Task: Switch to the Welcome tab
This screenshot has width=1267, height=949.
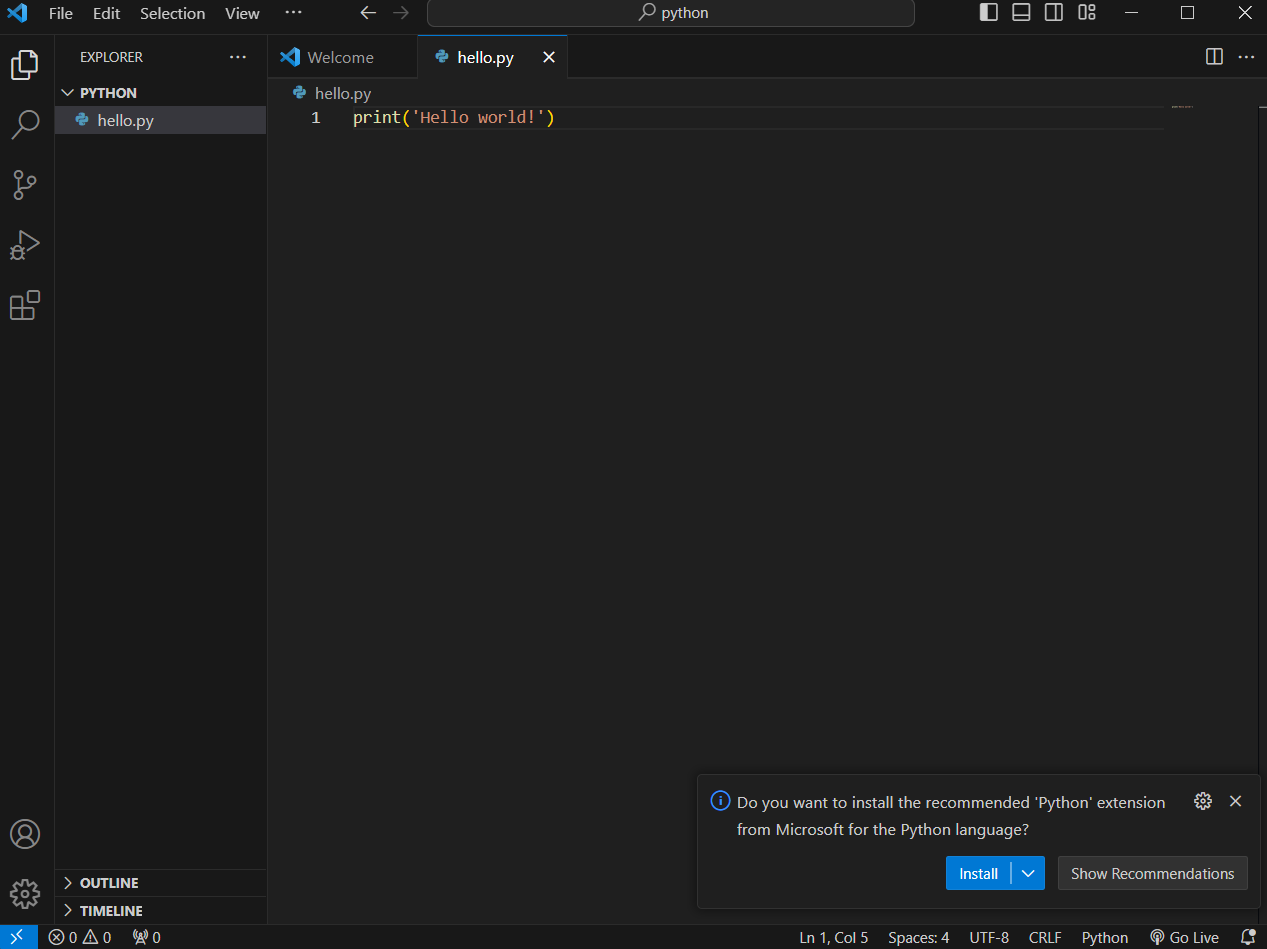Action: coord(342,57)
